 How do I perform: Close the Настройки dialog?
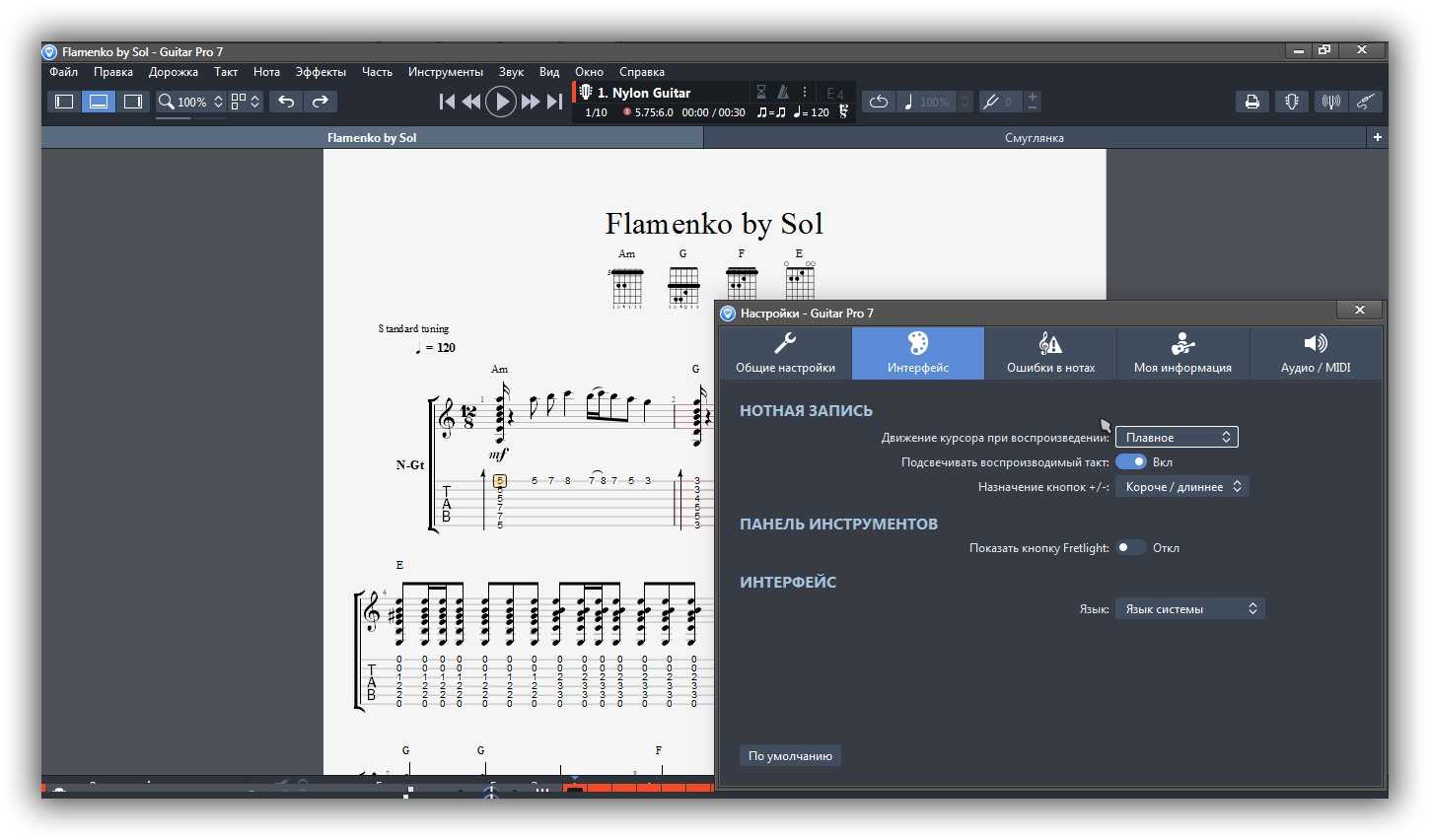point(1360,311)
